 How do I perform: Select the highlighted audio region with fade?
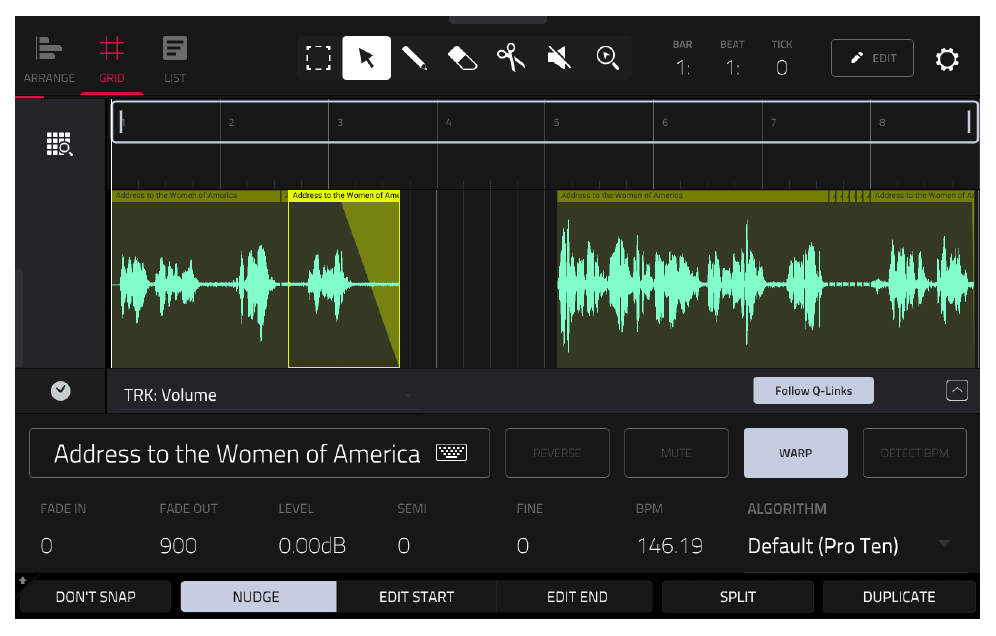pos(344,280)
